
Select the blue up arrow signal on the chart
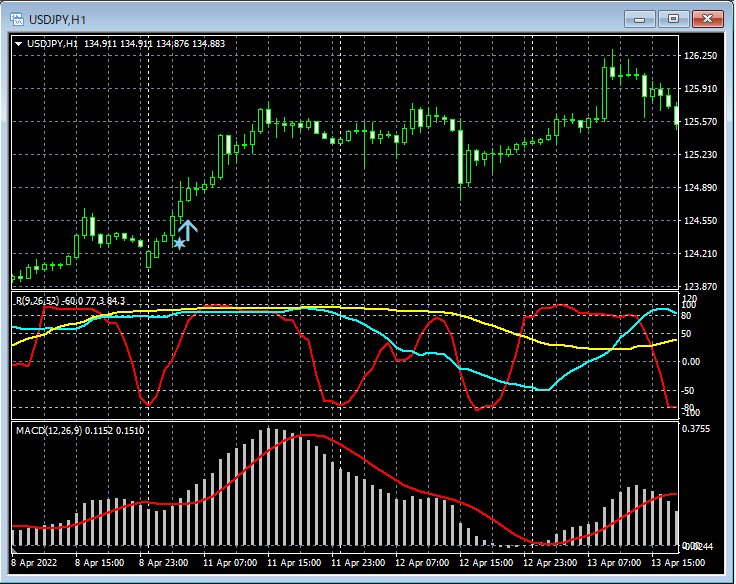(188, 229)
